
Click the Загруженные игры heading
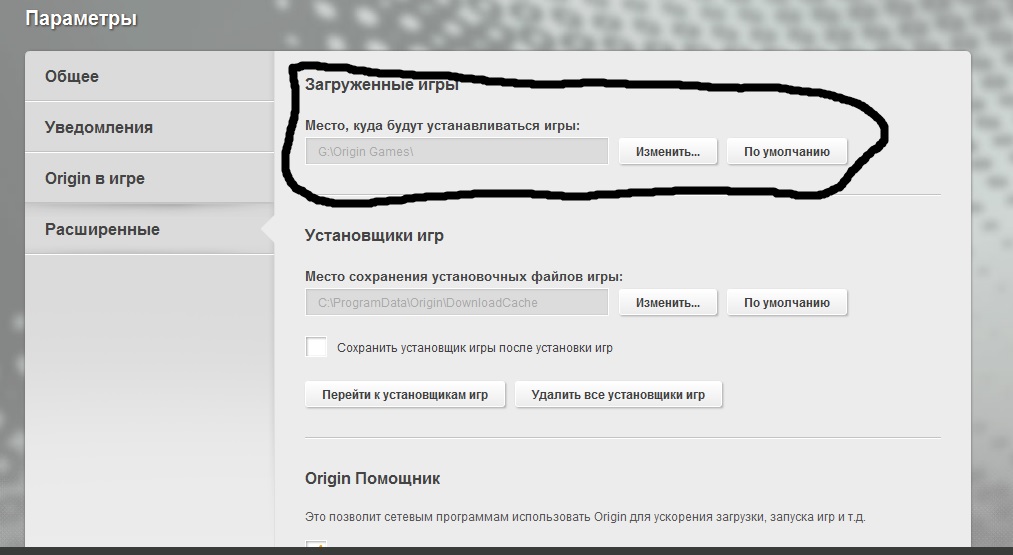point(382,85)
